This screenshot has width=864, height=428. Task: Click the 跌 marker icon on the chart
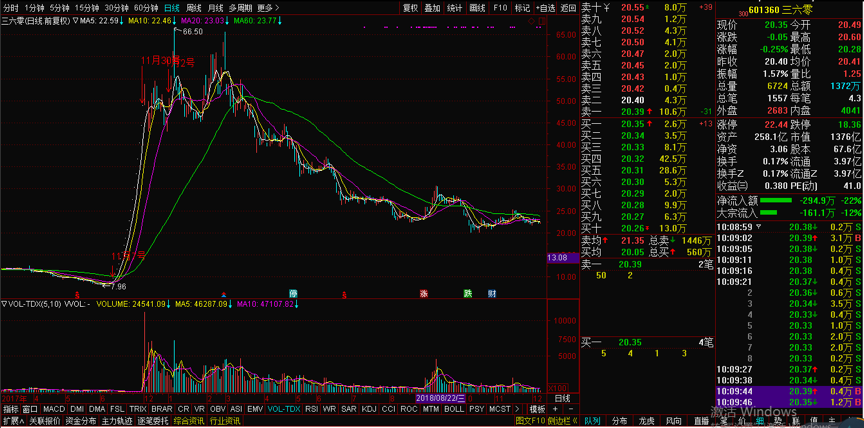tap(466, 294)
